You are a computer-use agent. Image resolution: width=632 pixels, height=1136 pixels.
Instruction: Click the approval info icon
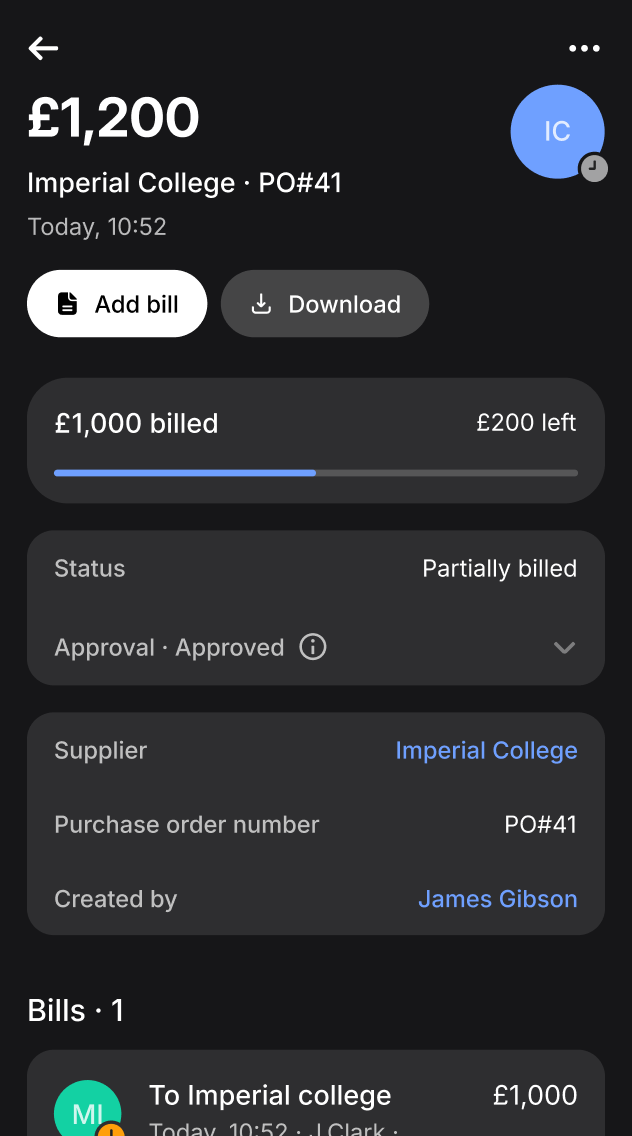[x=313, y=647]
